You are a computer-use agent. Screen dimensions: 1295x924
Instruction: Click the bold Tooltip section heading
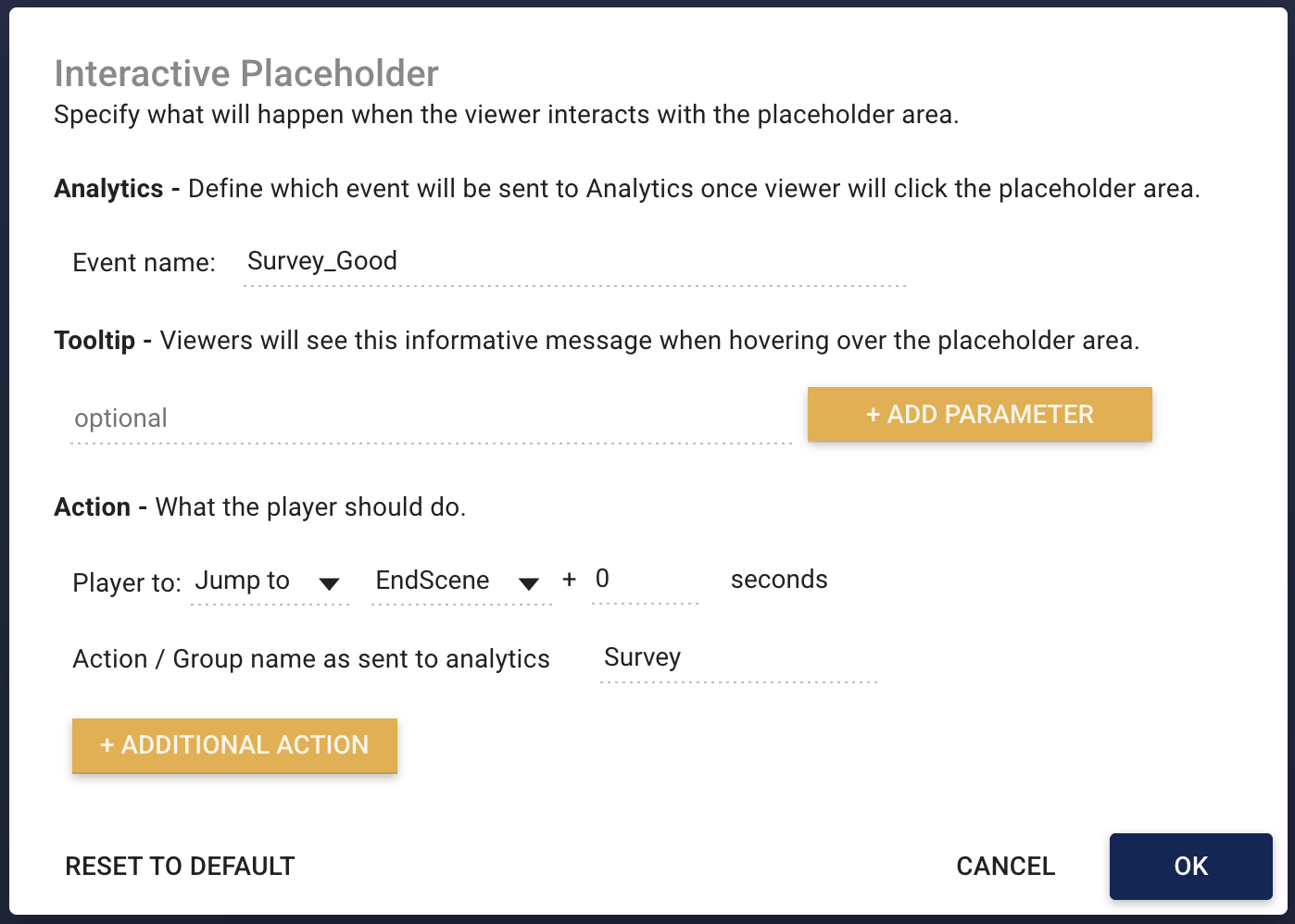click(x=94, y=341)
